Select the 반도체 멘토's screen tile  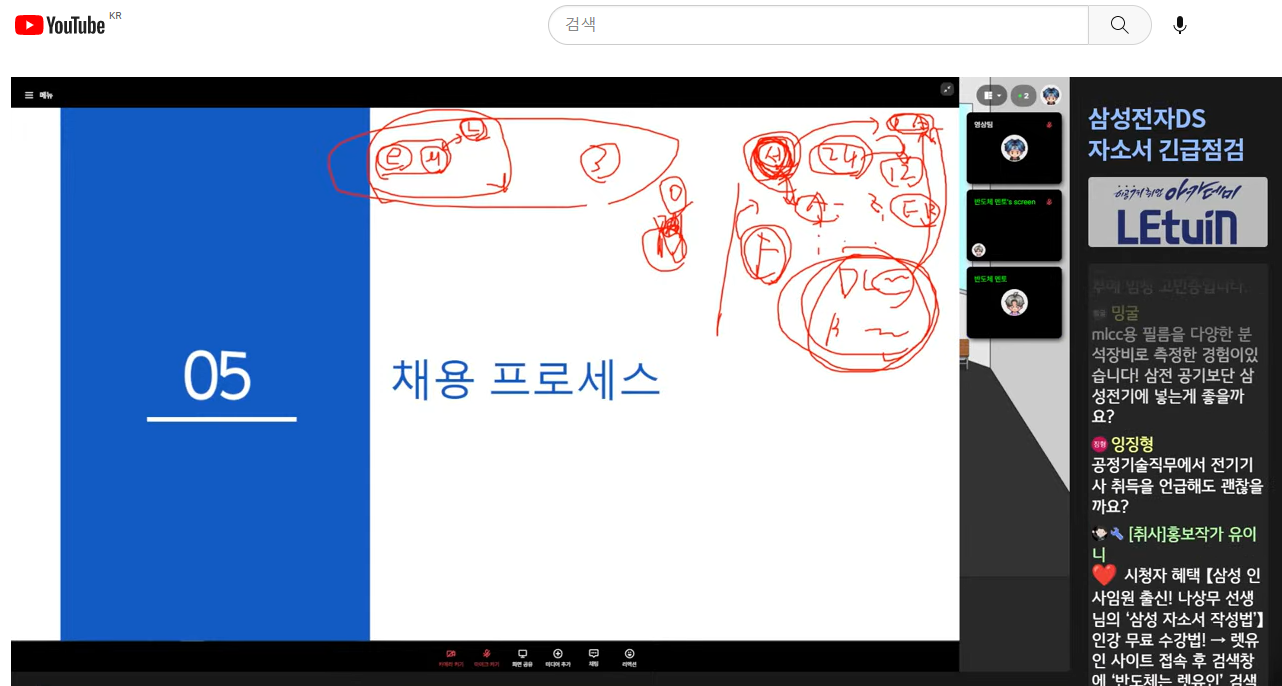click(x=1014, y=226)
